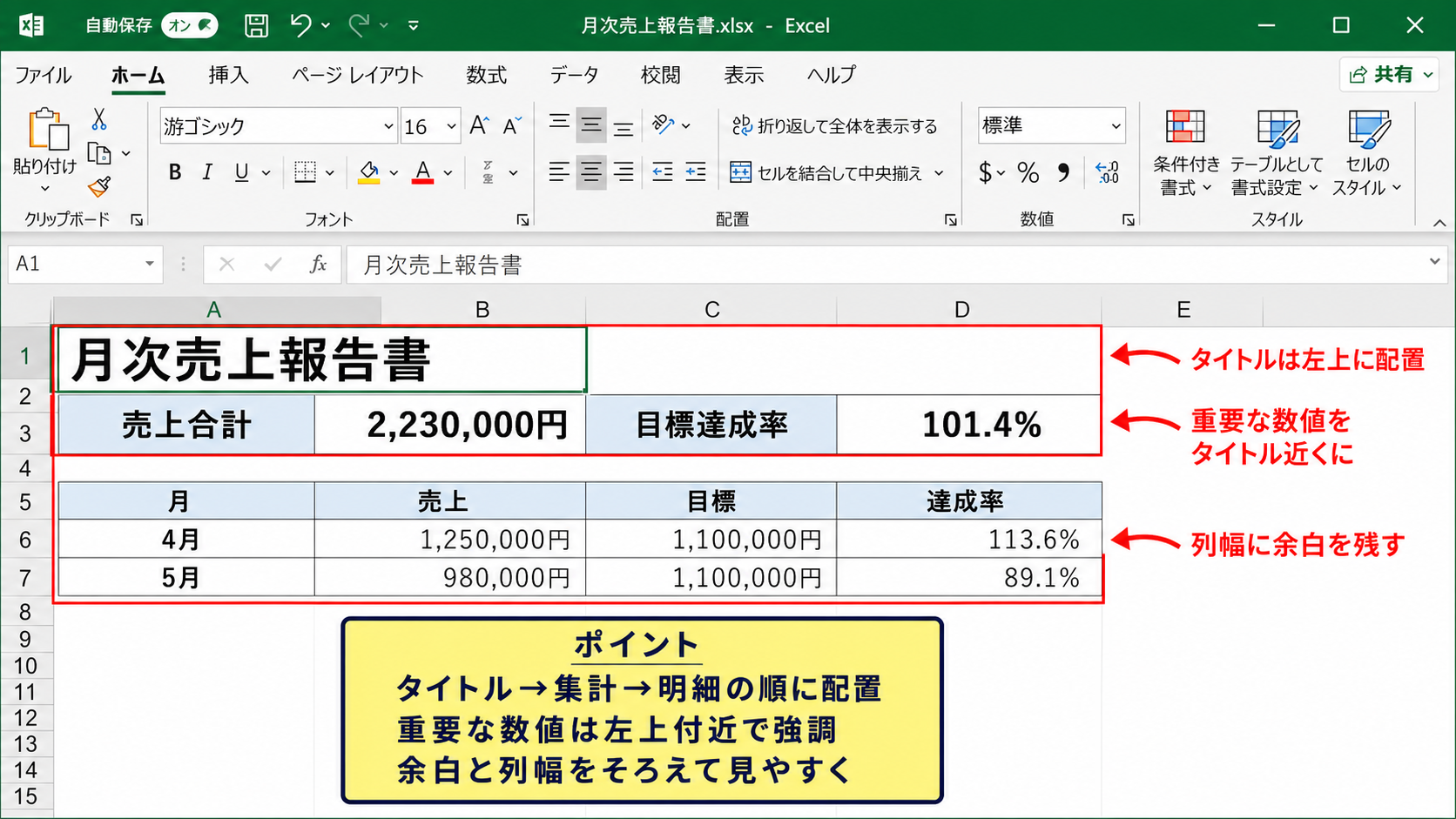The height and width of the screenshot is (819, 1456).
Task: Switch to the 挿入 tab
Action: (x=229, y=75)
